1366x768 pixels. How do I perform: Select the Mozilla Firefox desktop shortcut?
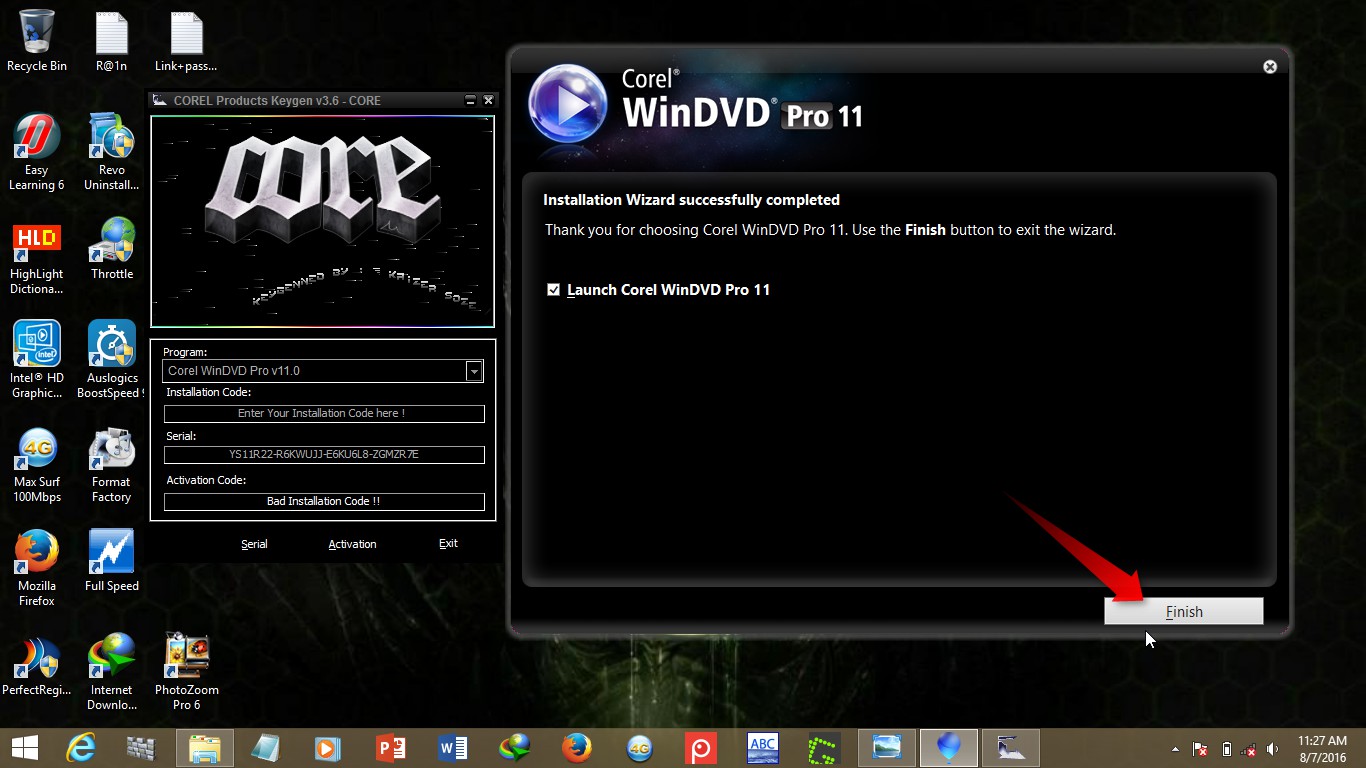[37, 568]
